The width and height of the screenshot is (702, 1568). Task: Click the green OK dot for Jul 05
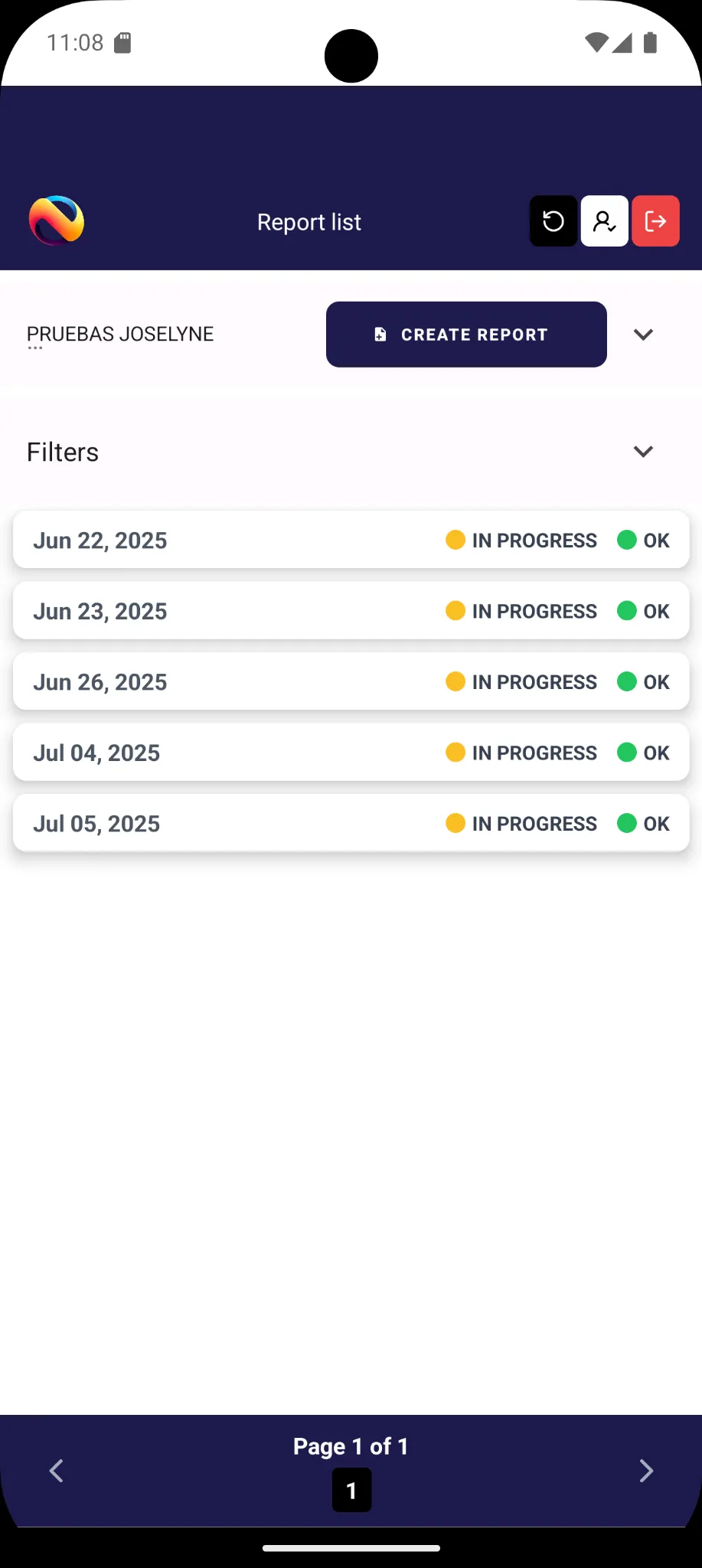pyautogui.click(x=627, y=823)
